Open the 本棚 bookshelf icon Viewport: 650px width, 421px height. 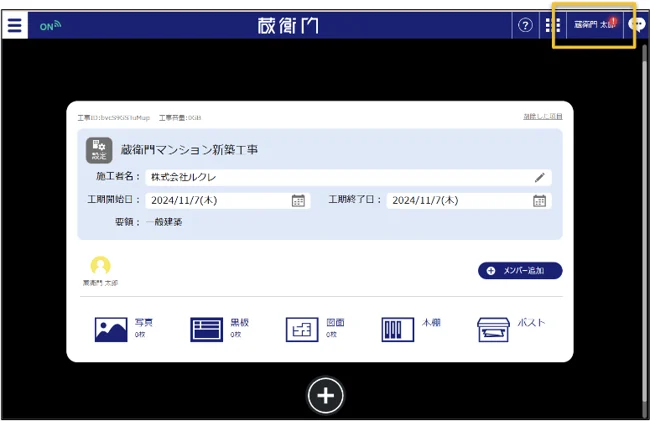[397, 329]
